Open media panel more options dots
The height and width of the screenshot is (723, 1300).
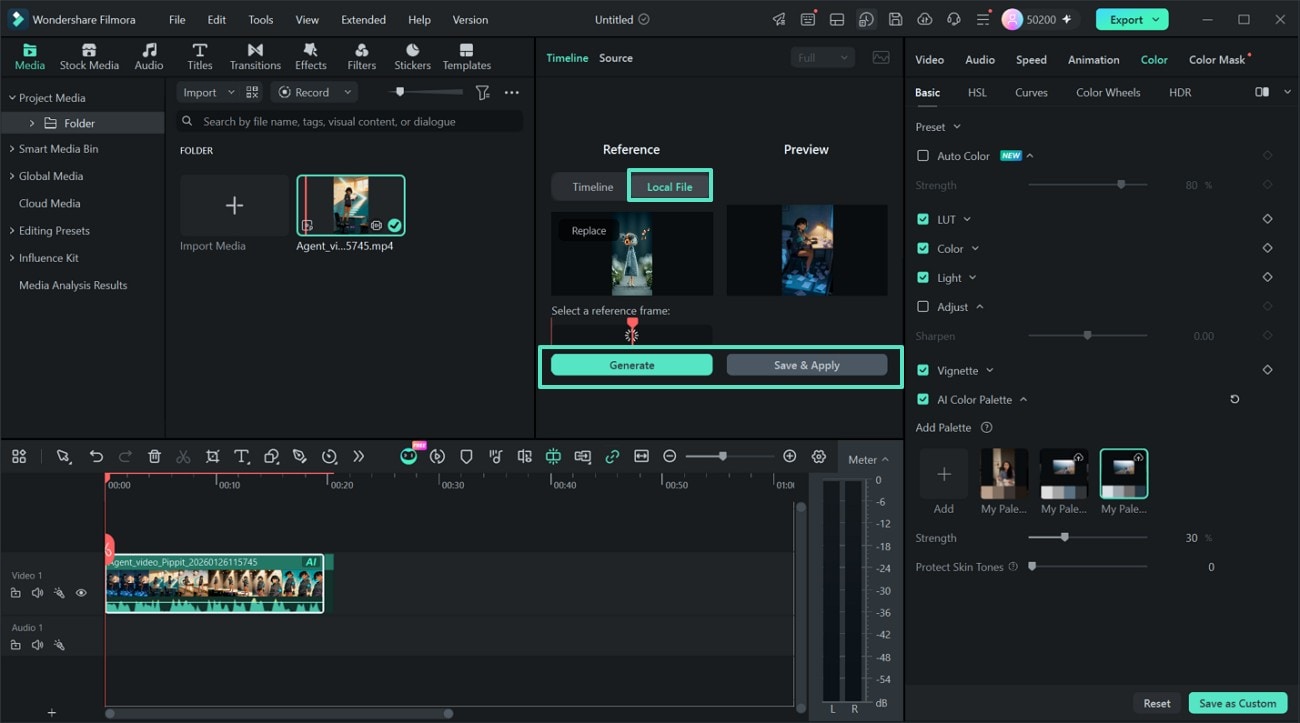pos(512,92)
